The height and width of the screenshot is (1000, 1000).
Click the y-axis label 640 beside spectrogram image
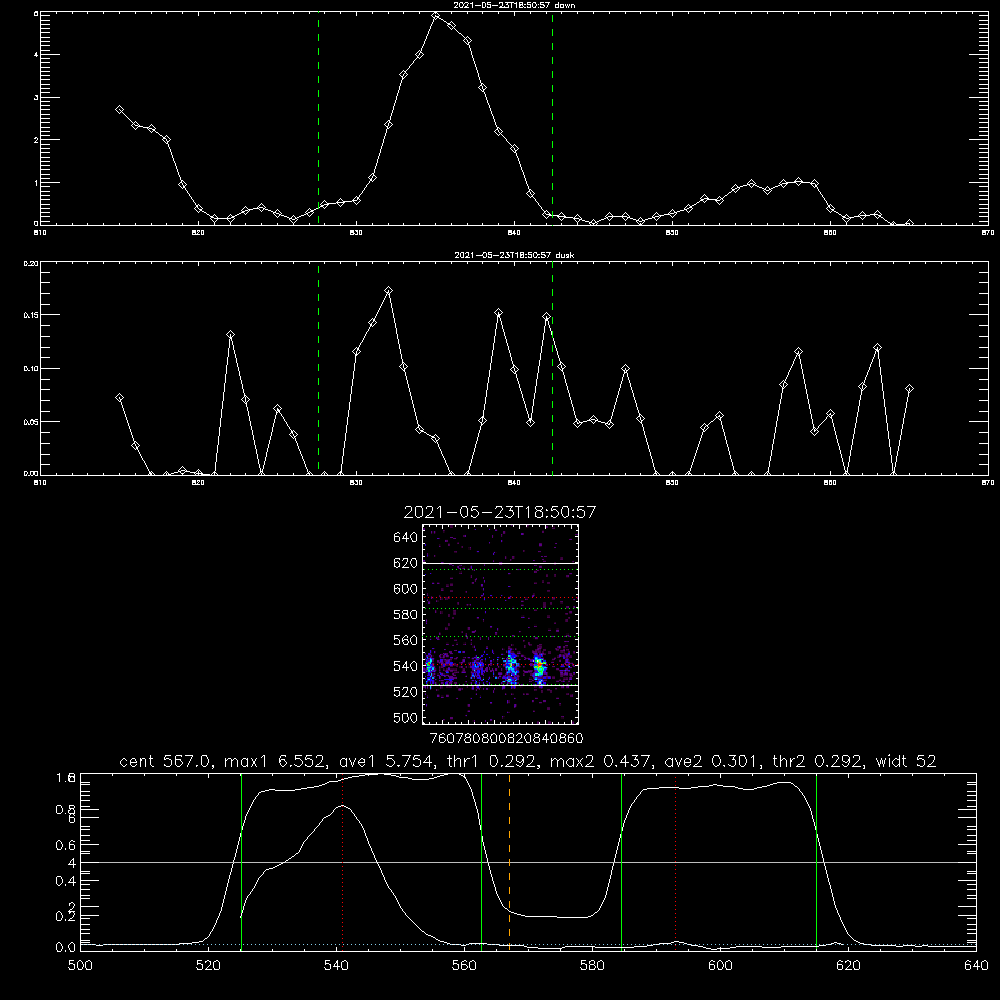[x=406, y=538]
